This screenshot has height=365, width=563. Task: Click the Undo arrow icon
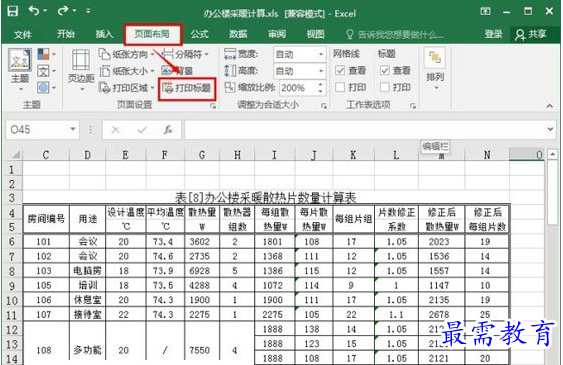pos(34,11)
